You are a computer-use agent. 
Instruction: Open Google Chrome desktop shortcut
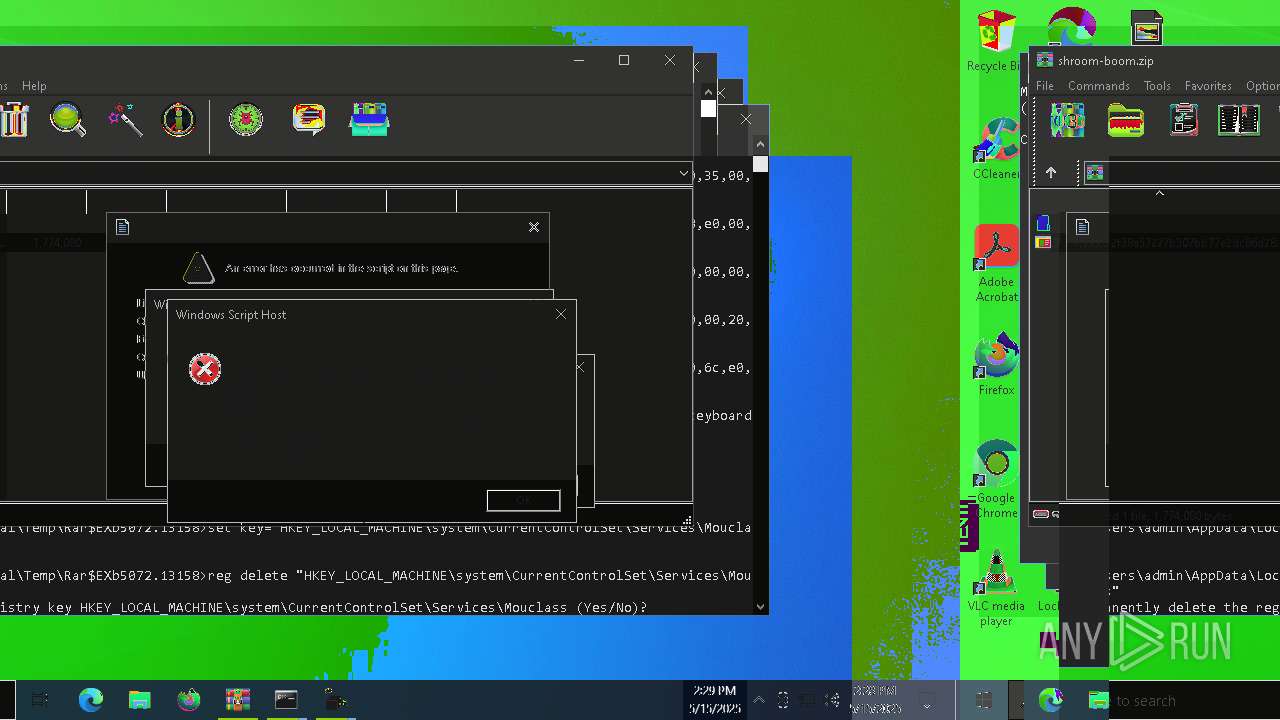pyautogui.click(x=996, y=480)
